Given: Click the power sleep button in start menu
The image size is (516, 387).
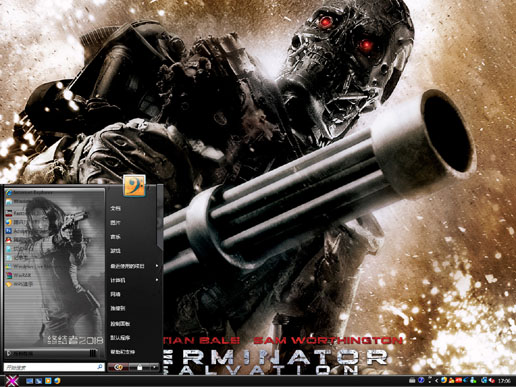Looking at the screenshot, I should (x=118, y=367).
